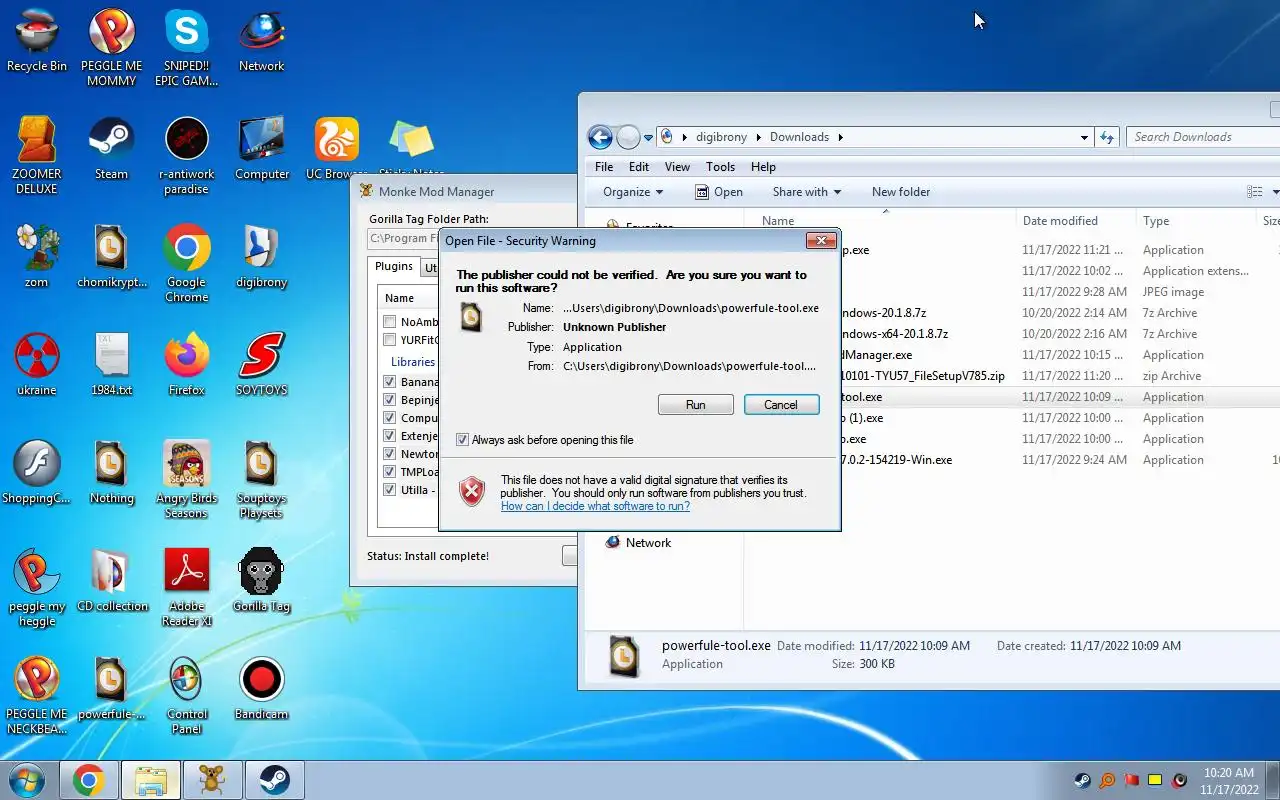This screenshot has width=1280, height=800.
Task: Toggle the TMPLoa... library checkbox
Action: tap(390, 472)
